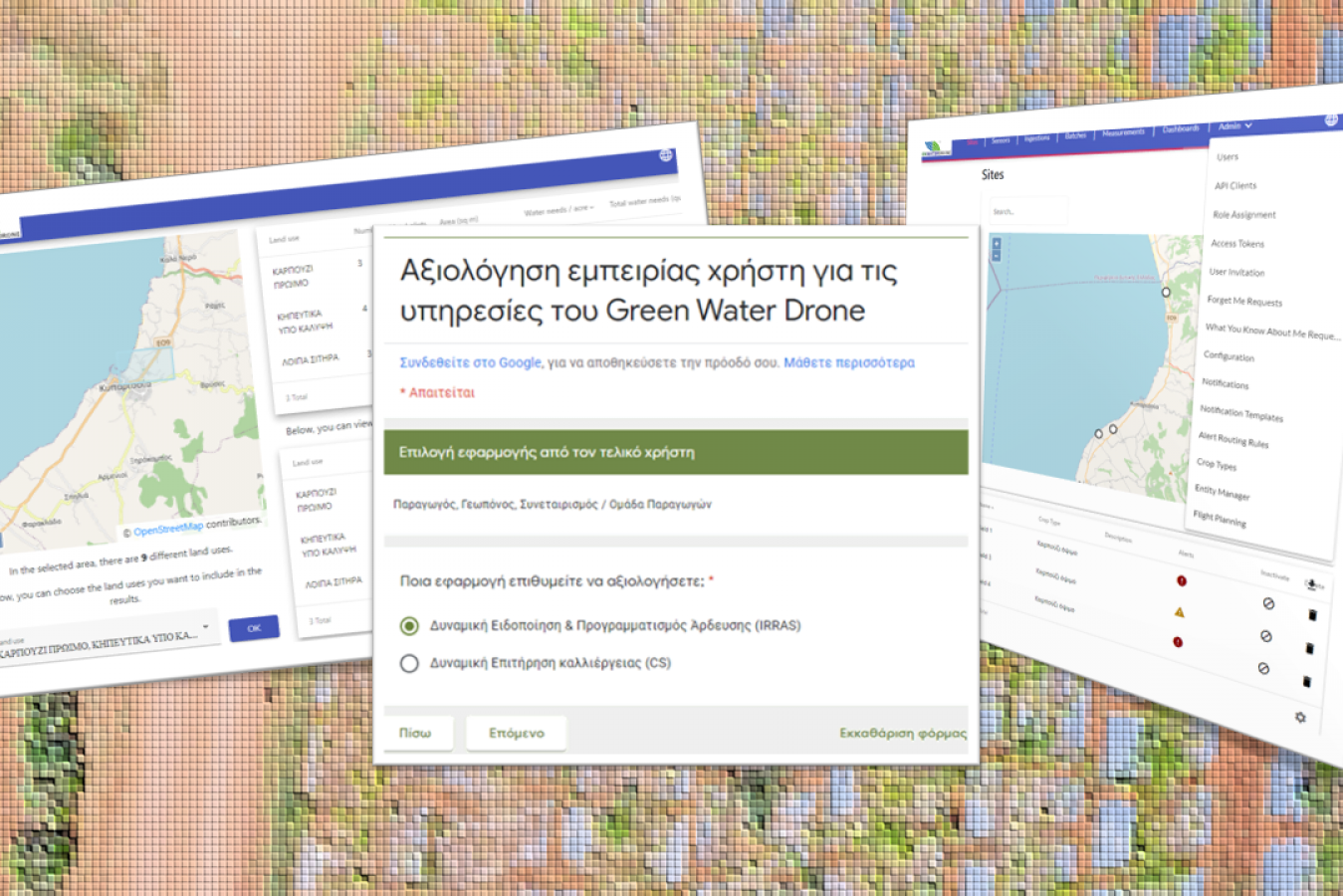Click the first row delete trash icon
This screenshot has width=1343, height=896.
pyautogui.click(x=1312, y=615)
